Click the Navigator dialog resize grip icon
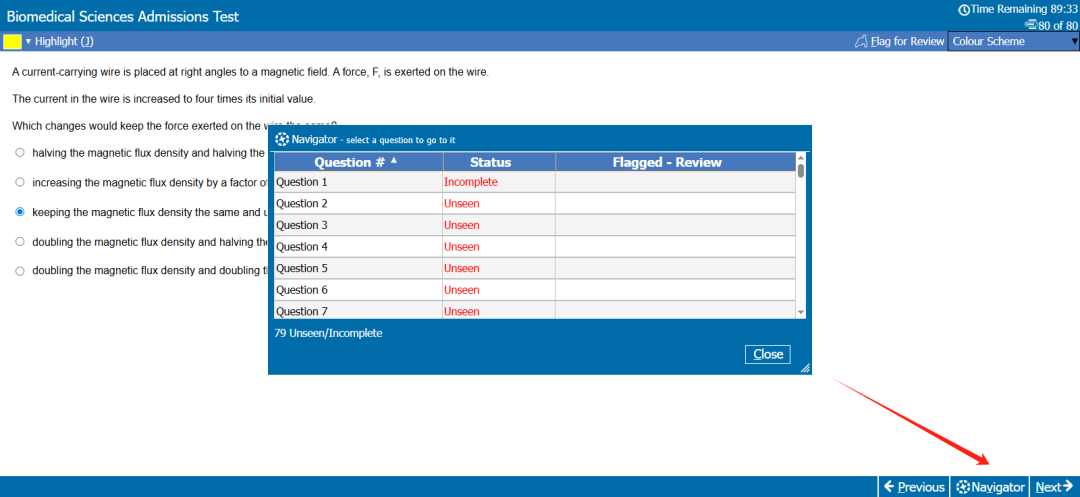 (x=805, y=369)
